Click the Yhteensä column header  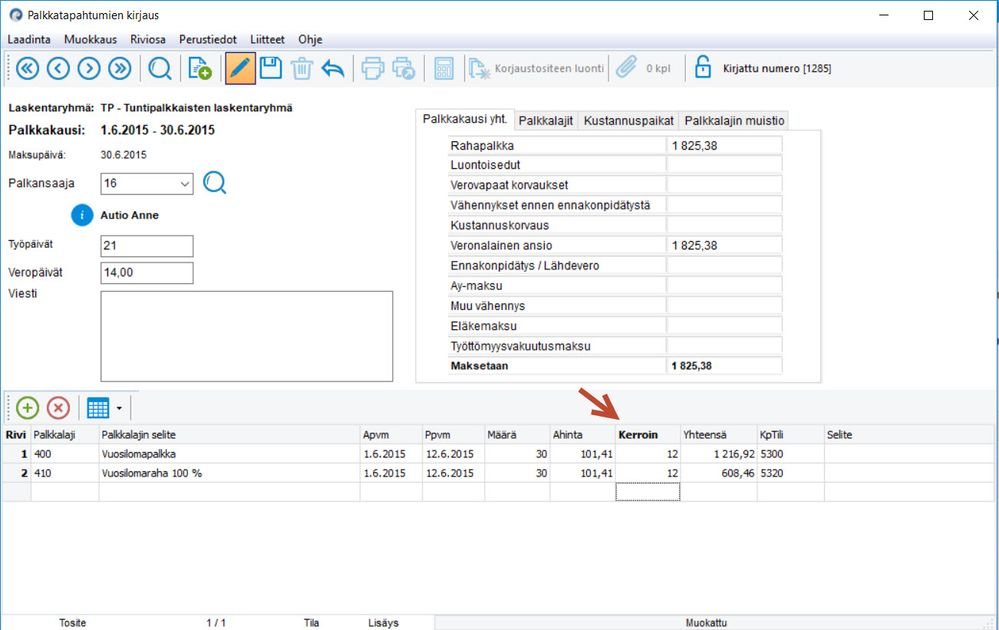tap(719, 434)
